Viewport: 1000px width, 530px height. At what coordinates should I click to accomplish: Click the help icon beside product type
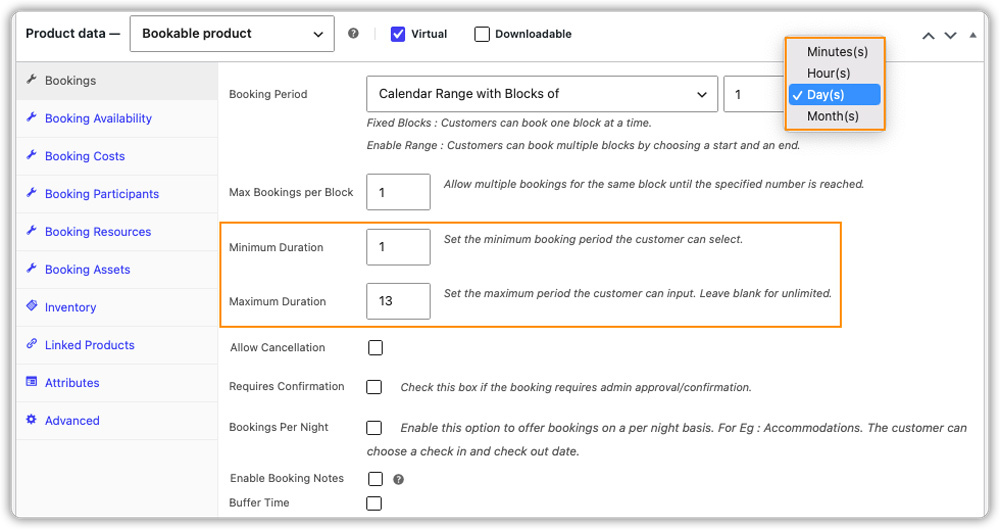(353, 33)
